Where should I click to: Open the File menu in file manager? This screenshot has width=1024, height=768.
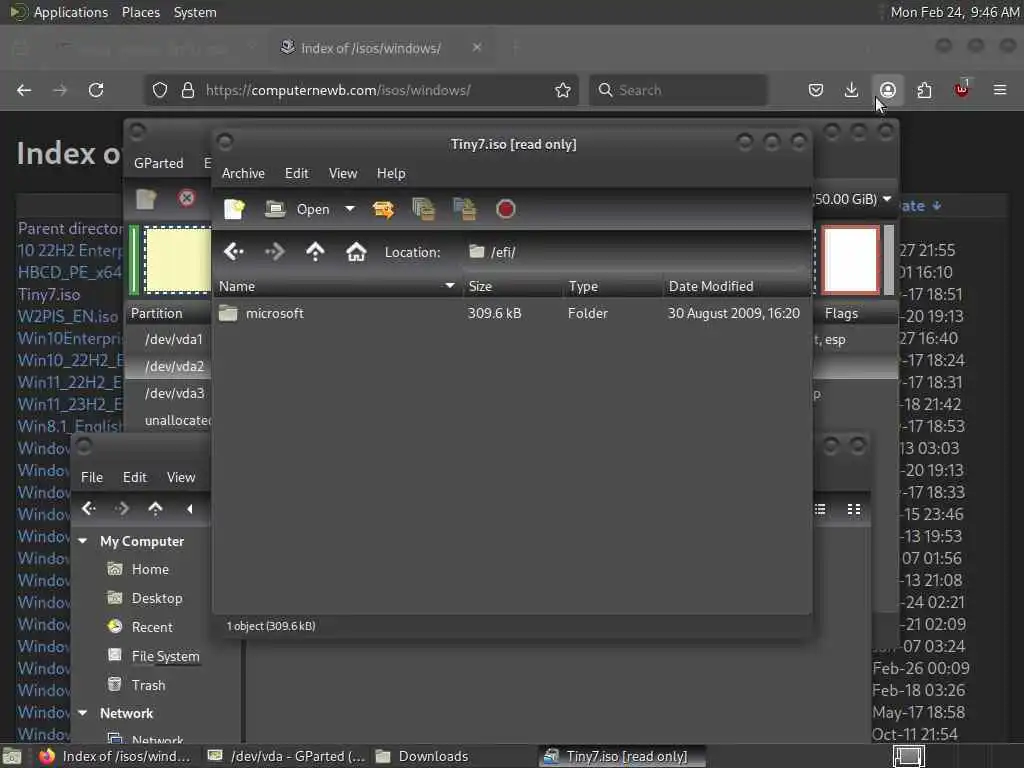pos(92,477)
